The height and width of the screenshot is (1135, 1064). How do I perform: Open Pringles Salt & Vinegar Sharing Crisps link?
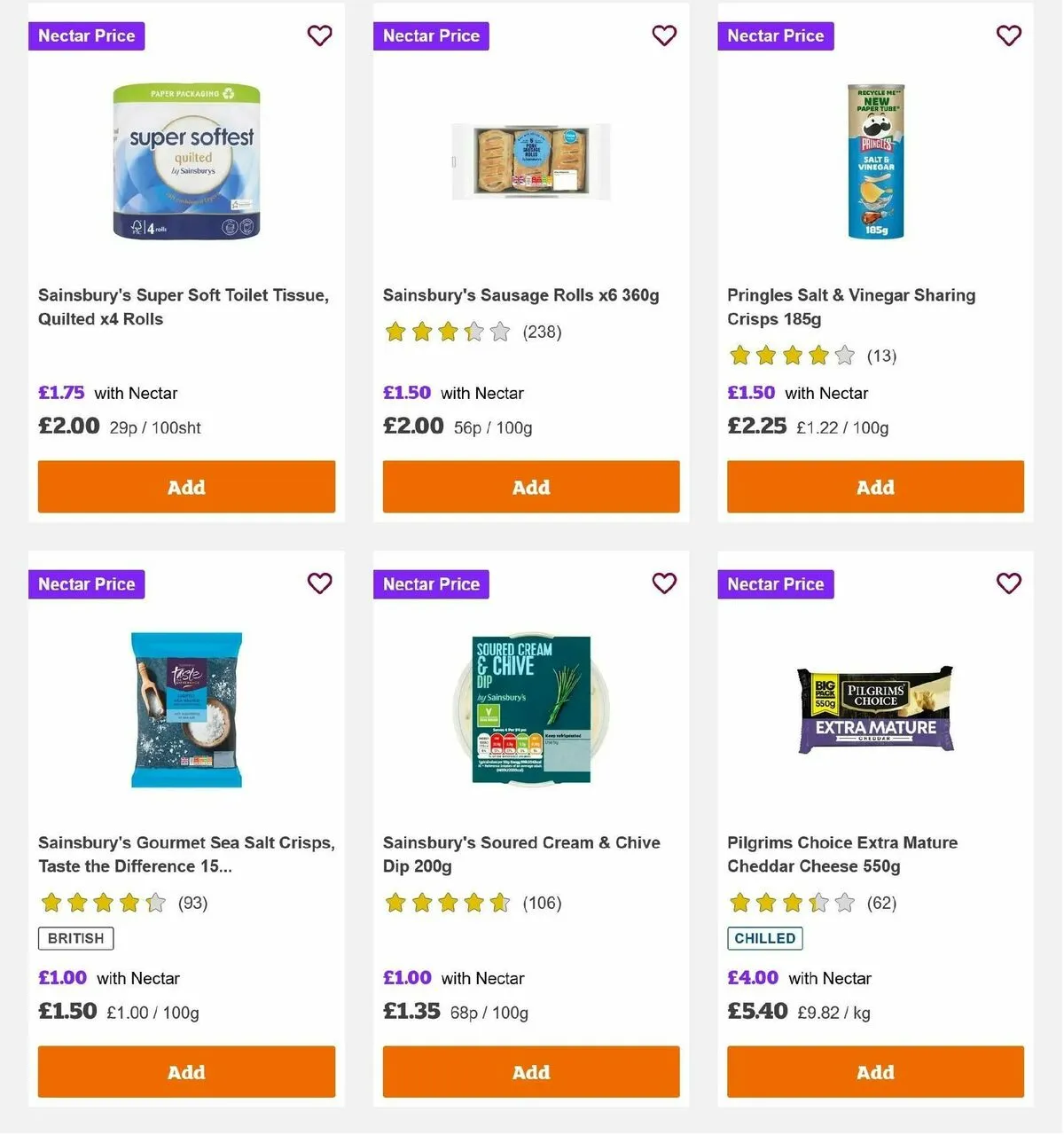coord(851,307)
